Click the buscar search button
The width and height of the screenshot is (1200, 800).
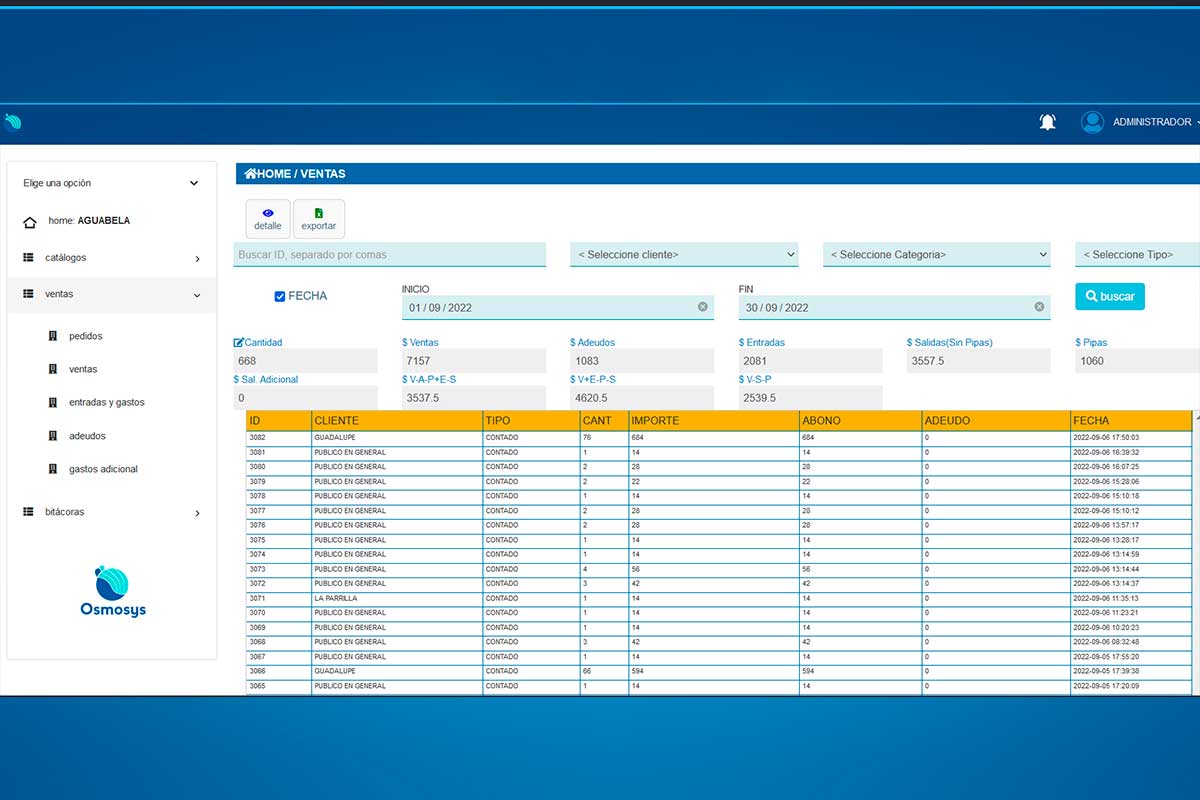coord(1110,297)
